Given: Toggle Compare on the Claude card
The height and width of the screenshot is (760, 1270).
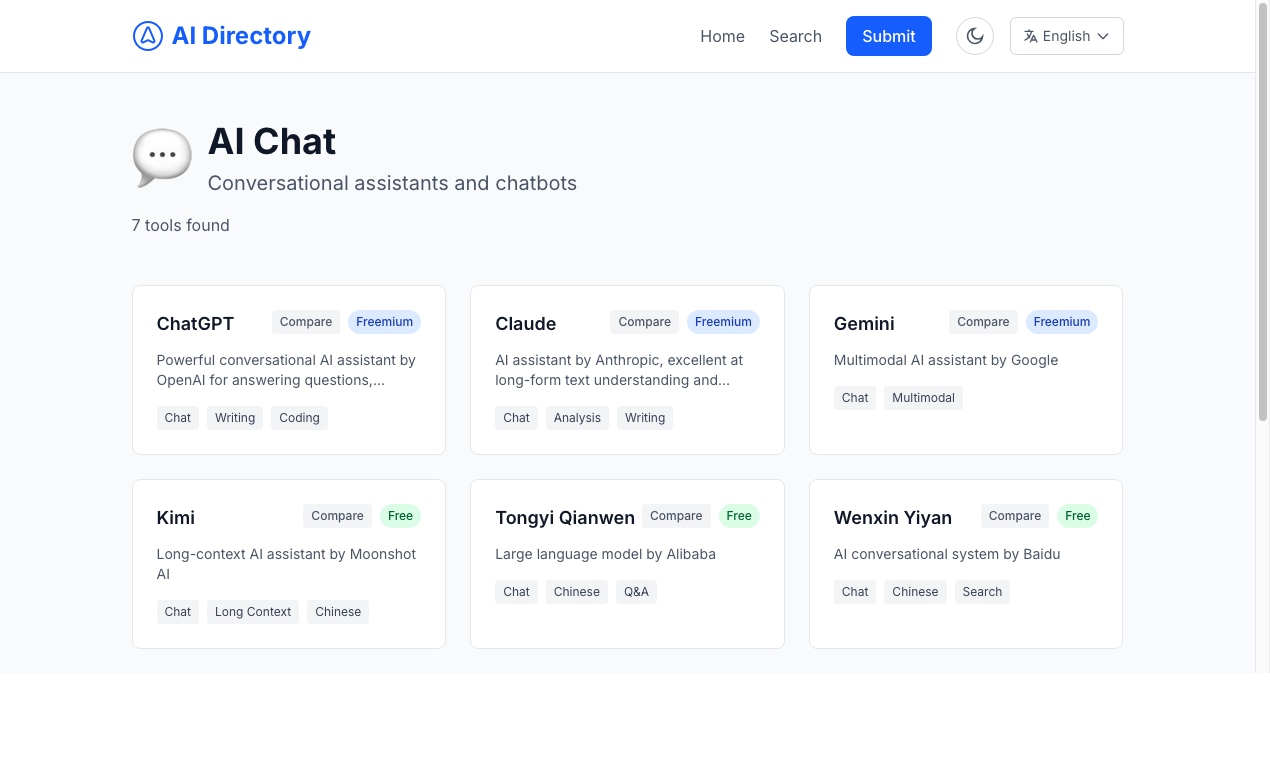Looking at the screenshot, I should [644, 322].
